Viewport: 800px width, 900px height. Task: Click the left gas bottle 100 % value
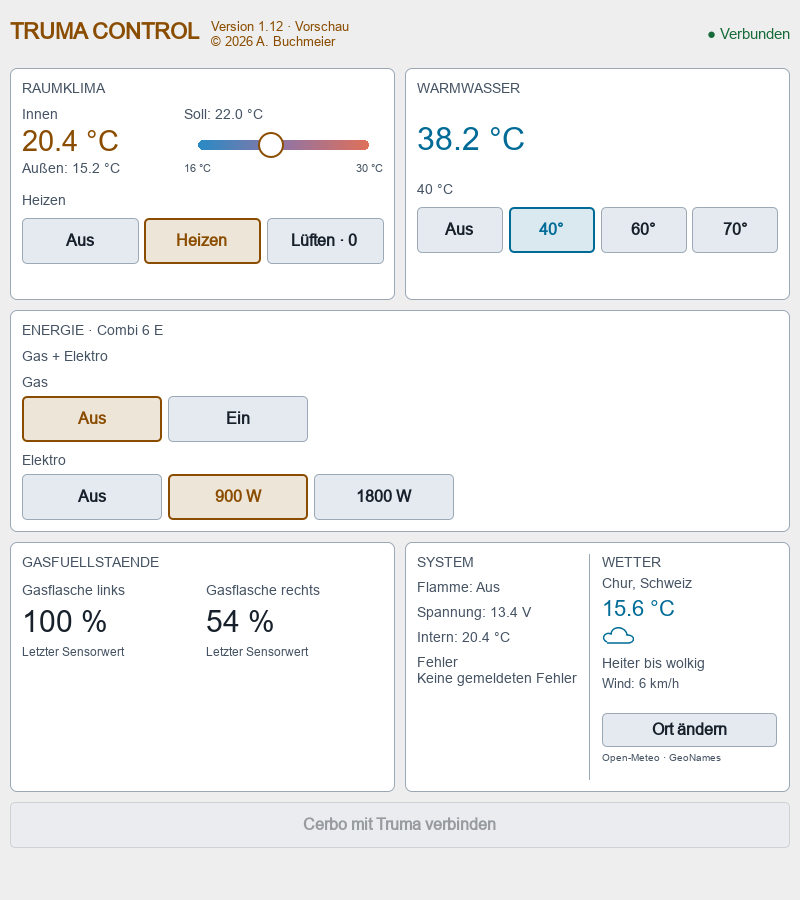coord(65,622)
